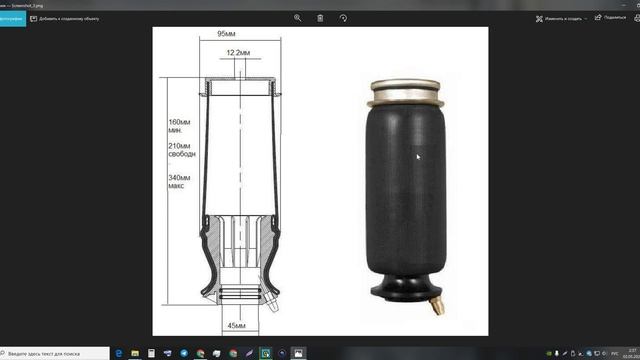
Task: Click the Windows search text field
Action: click(x=55, y=353)
